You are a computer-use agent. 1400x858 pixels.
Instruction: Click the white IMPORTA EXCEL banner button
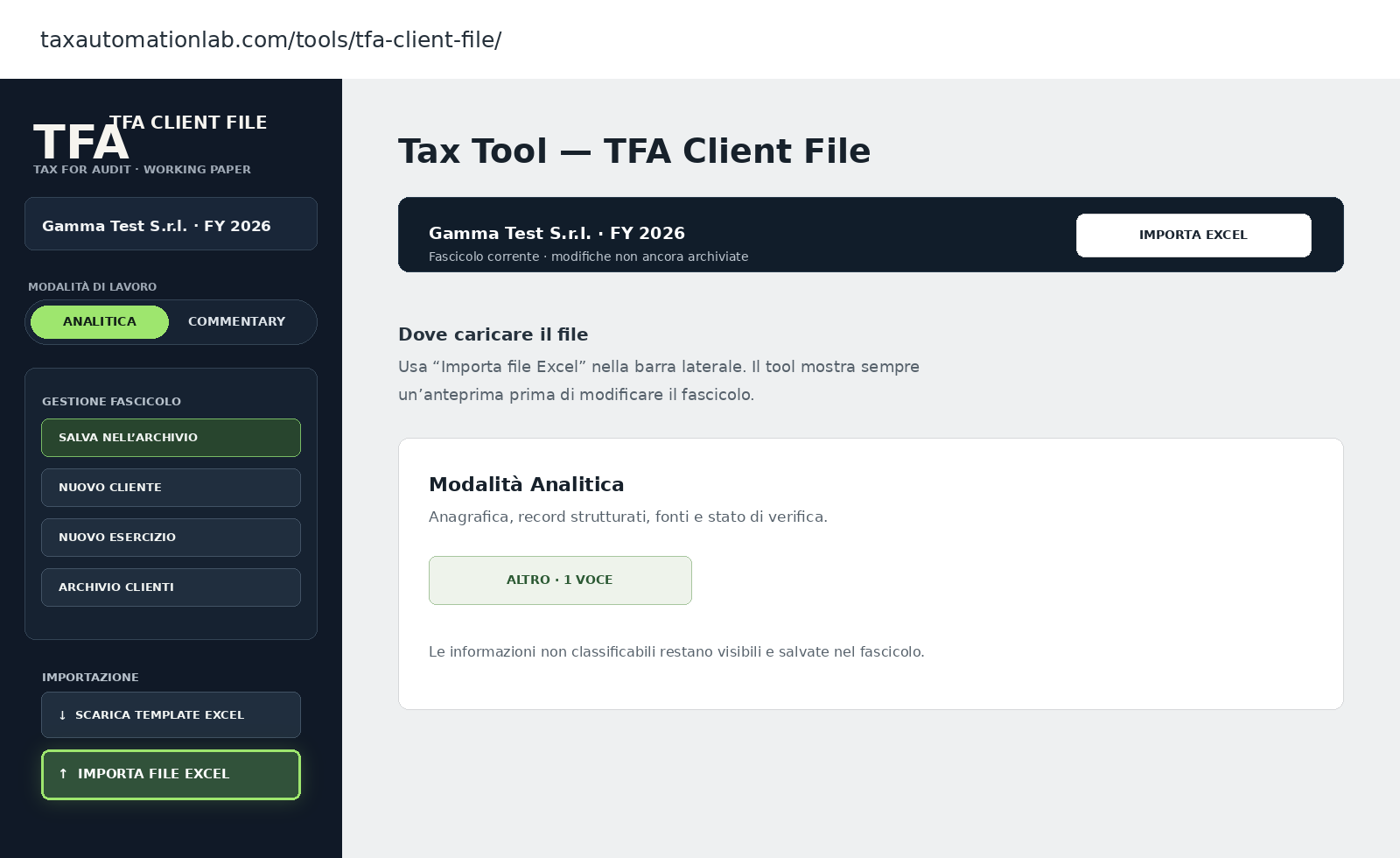point(1193,236)
